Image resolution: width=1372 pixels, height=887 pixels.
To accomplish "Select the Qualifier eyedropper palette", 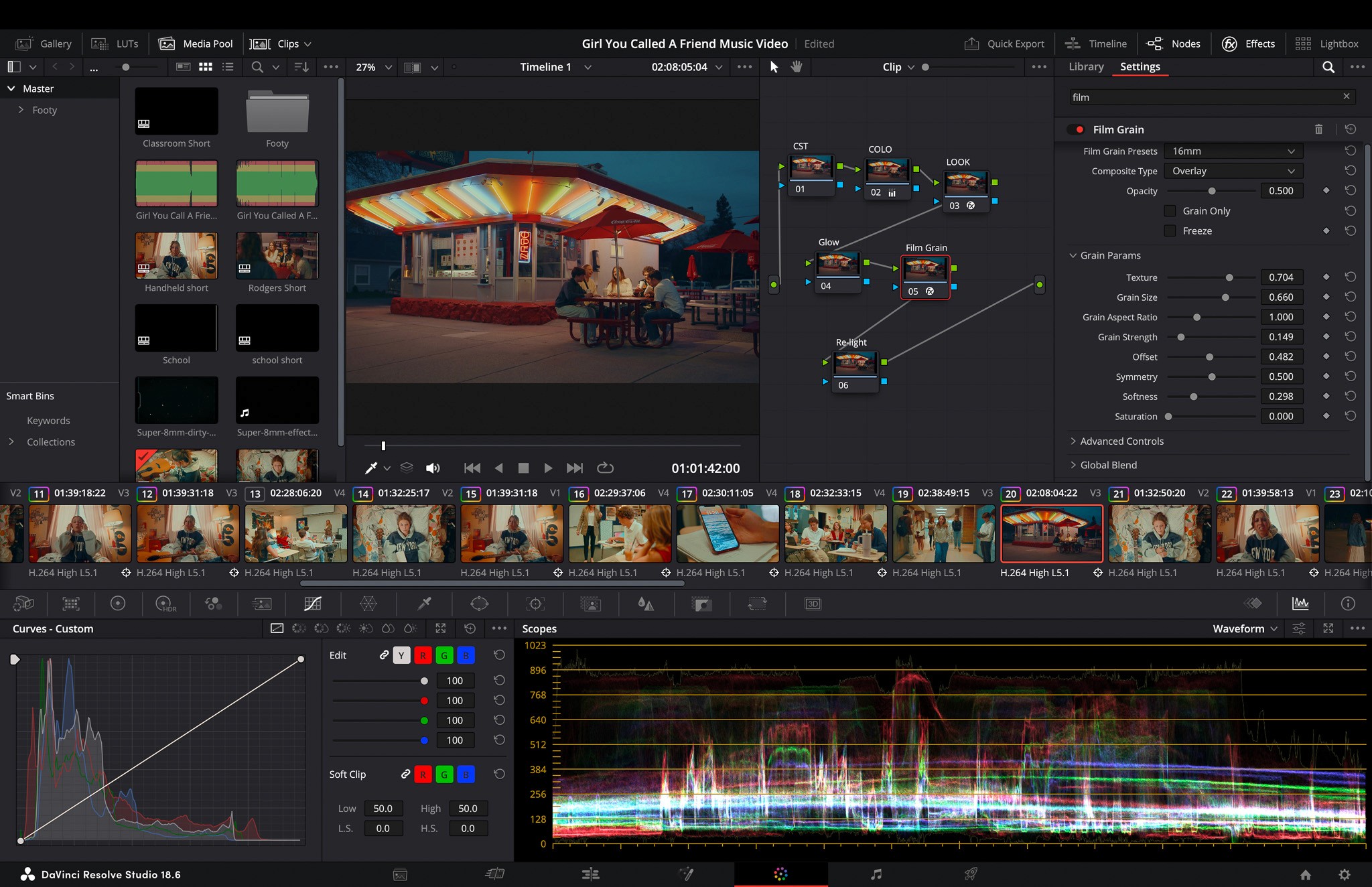I will pyautogui.click(x=424, y=604).
